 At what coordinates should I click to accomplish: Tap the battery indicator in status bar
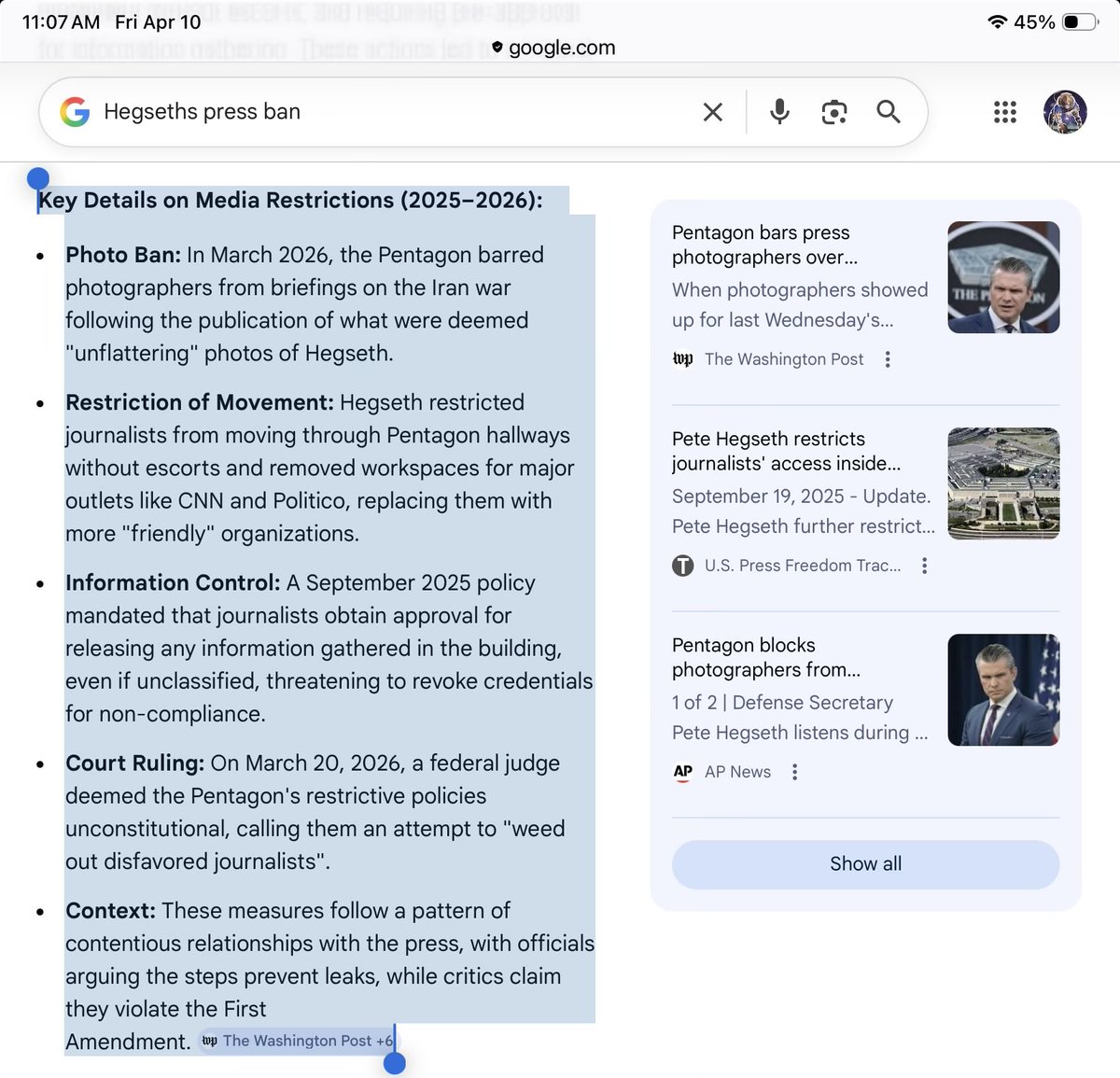[1081, 21]
